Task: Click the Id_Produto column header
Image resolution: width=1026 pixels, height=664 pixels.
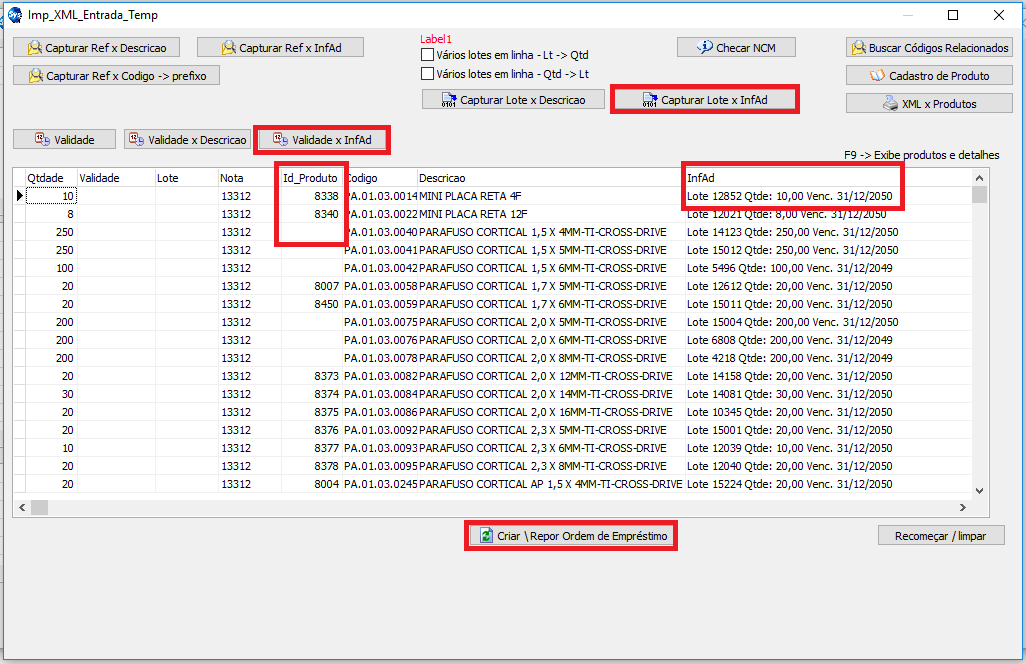Action: point(310,178)
